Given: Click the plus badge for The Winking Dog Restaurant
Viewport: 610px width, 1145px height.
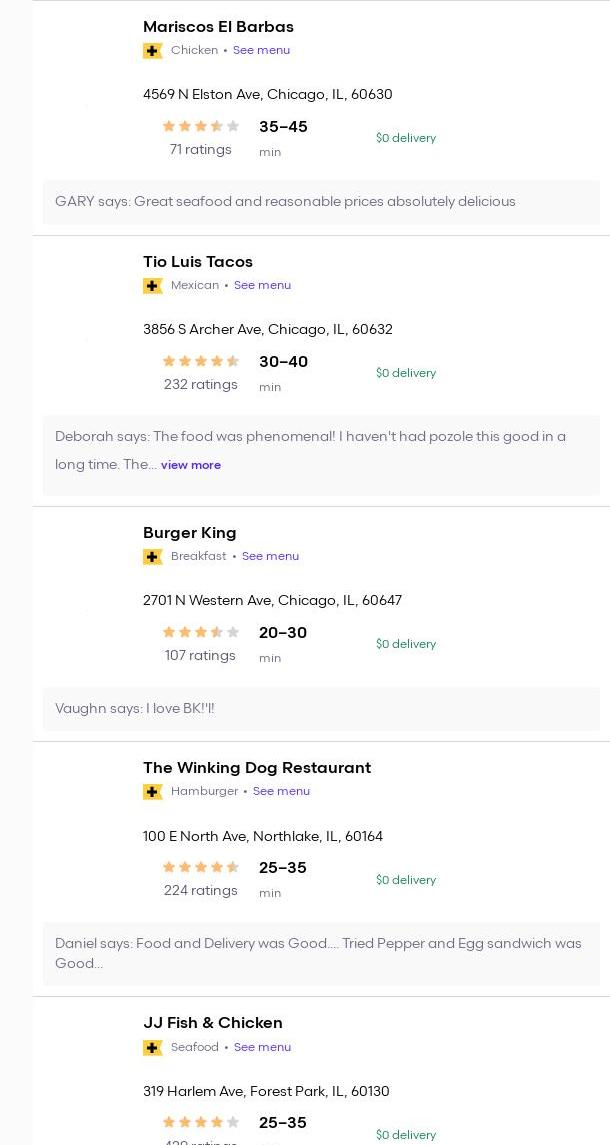Looking at the screenshot, I should tap(153, 792).
